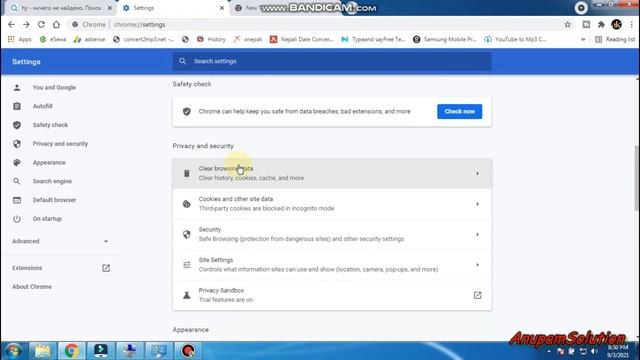Open the Samsung Mobile bookmark
This screenshot has width=640, height=360.
(444, 39)
